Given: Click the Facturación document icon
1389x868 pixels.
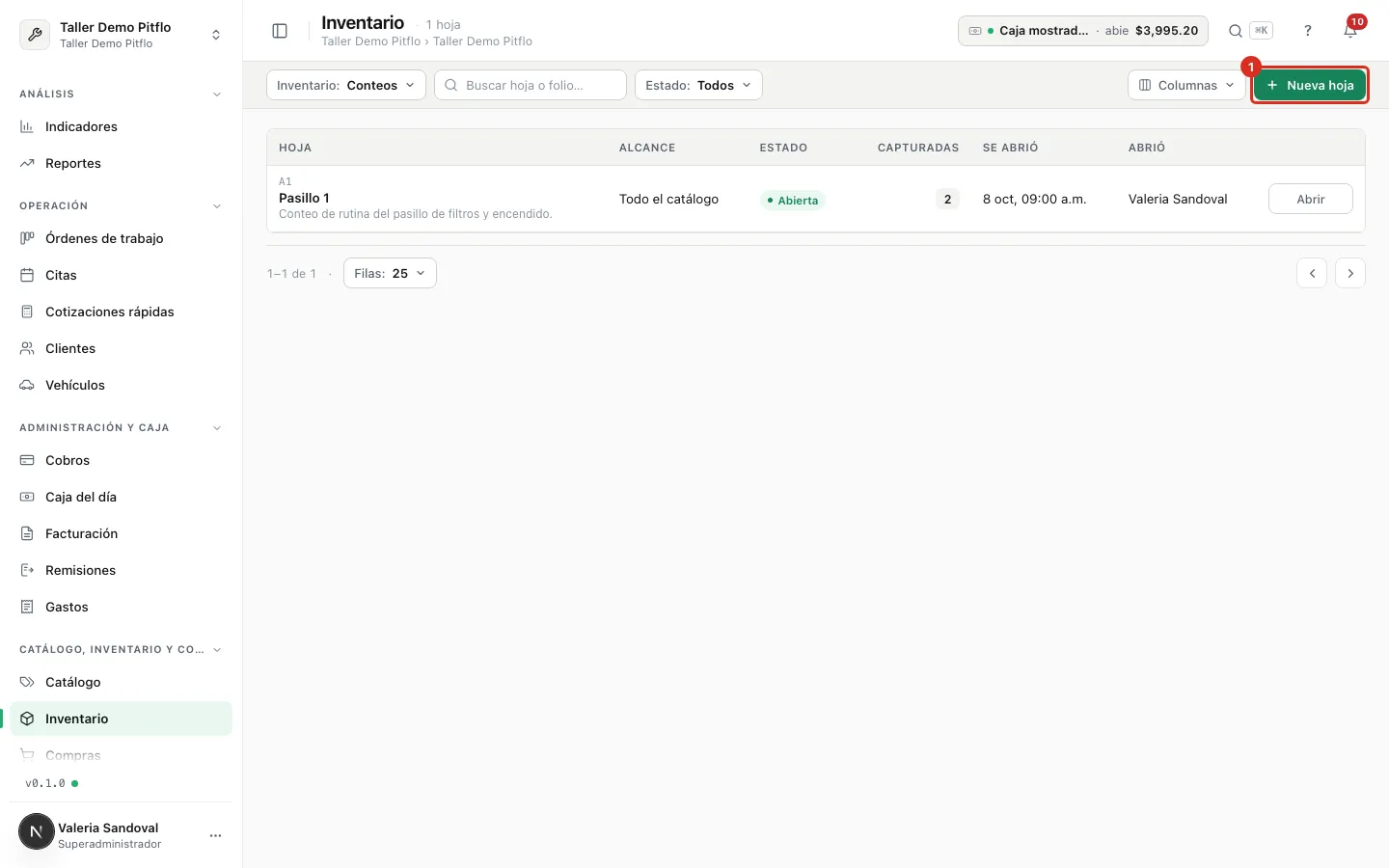Looking at the screenshot, I should [27, 533].
